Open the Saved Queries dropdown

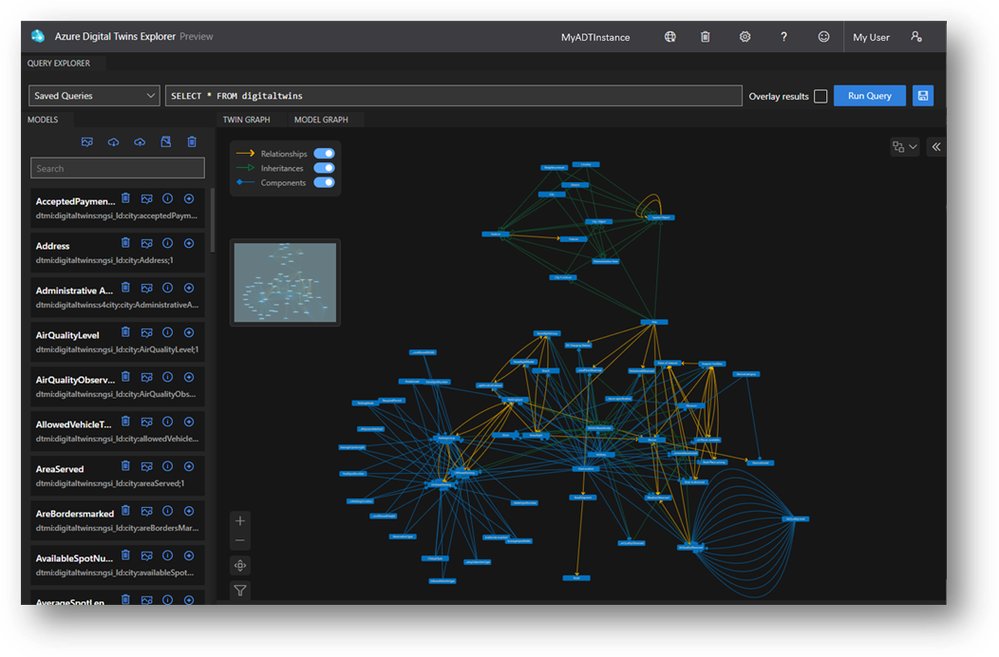coord(94,96)
